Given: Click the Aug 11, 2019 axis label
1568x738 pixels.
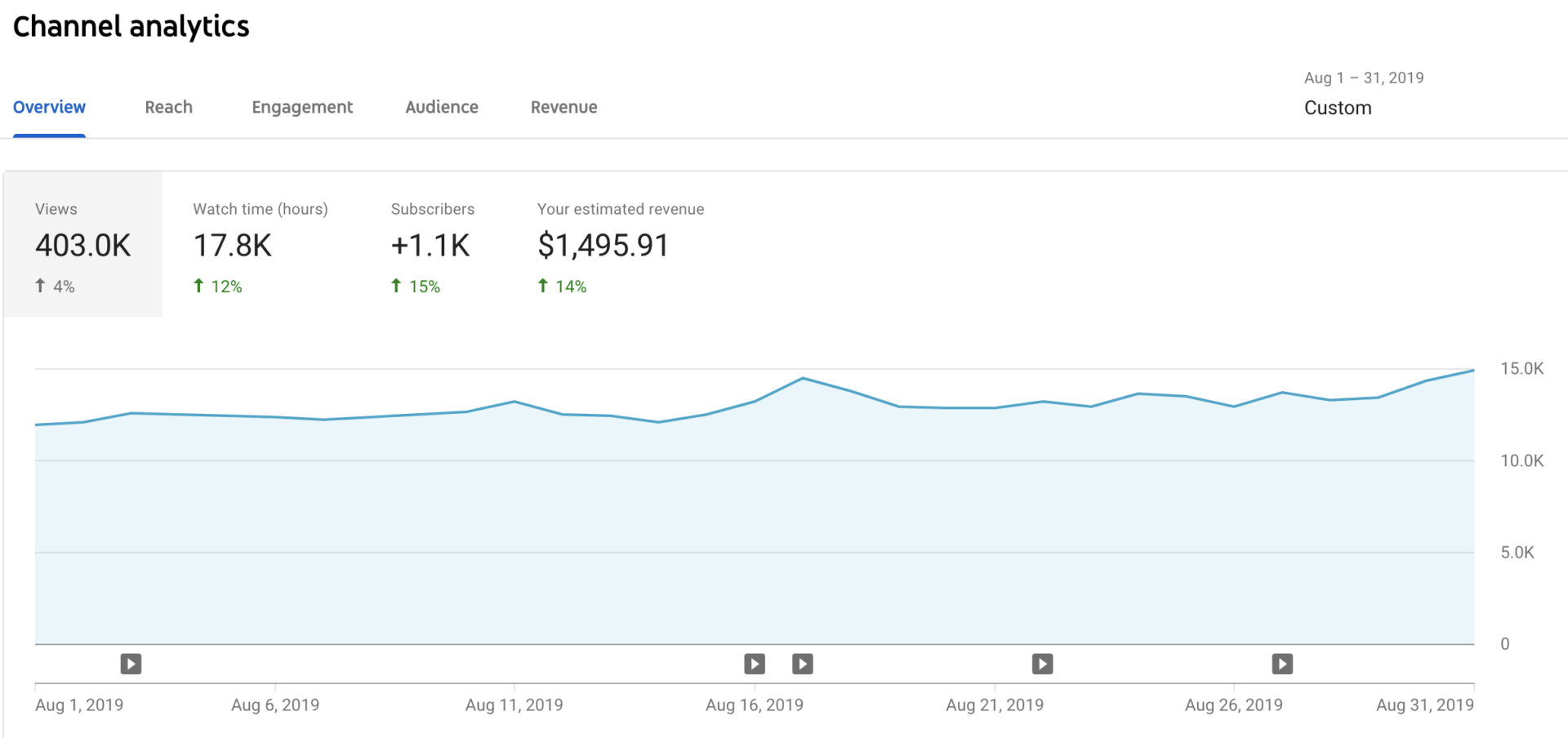Looking at the screenshot, I should pyautogui.click(x=514, y=705).
